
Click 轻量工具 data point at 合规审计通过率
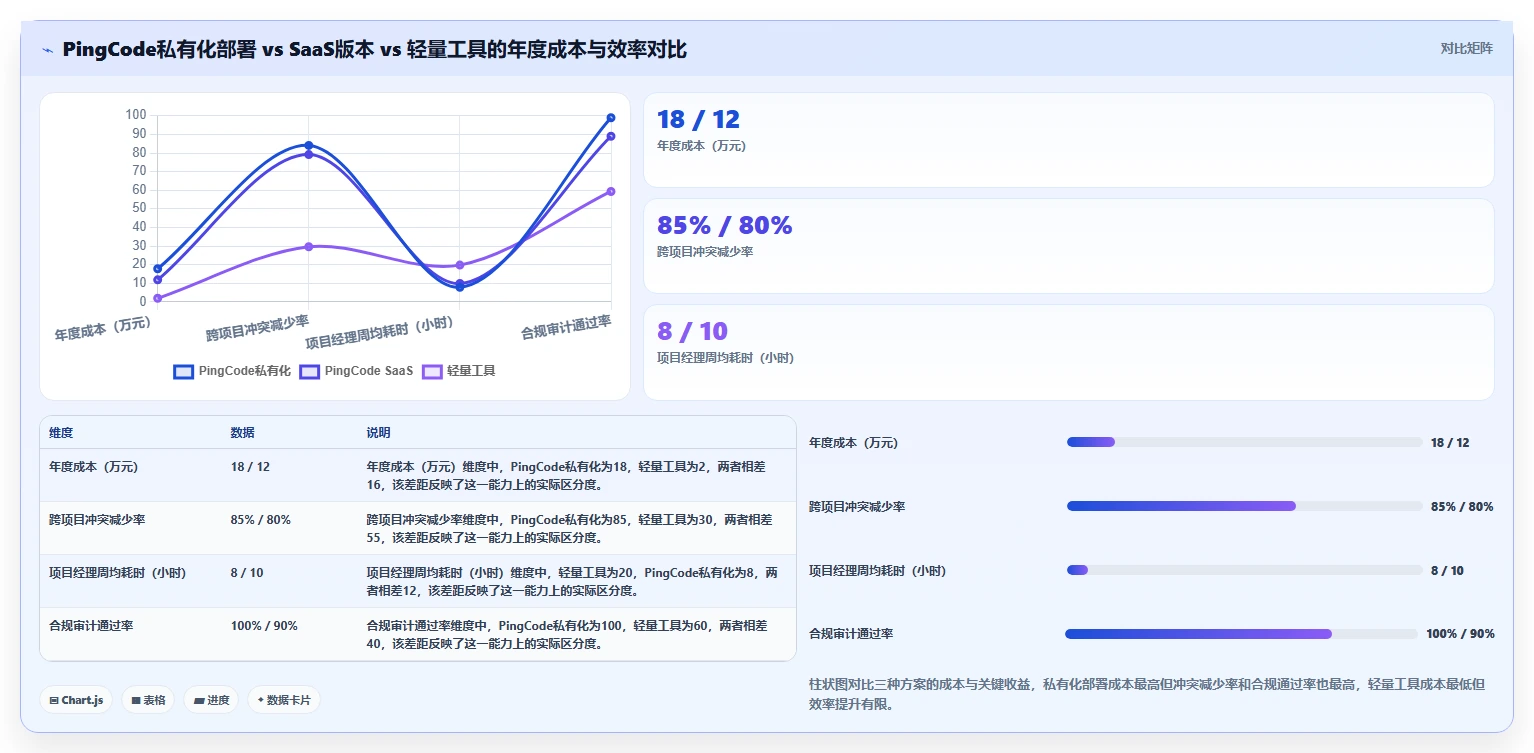[611, 191]
